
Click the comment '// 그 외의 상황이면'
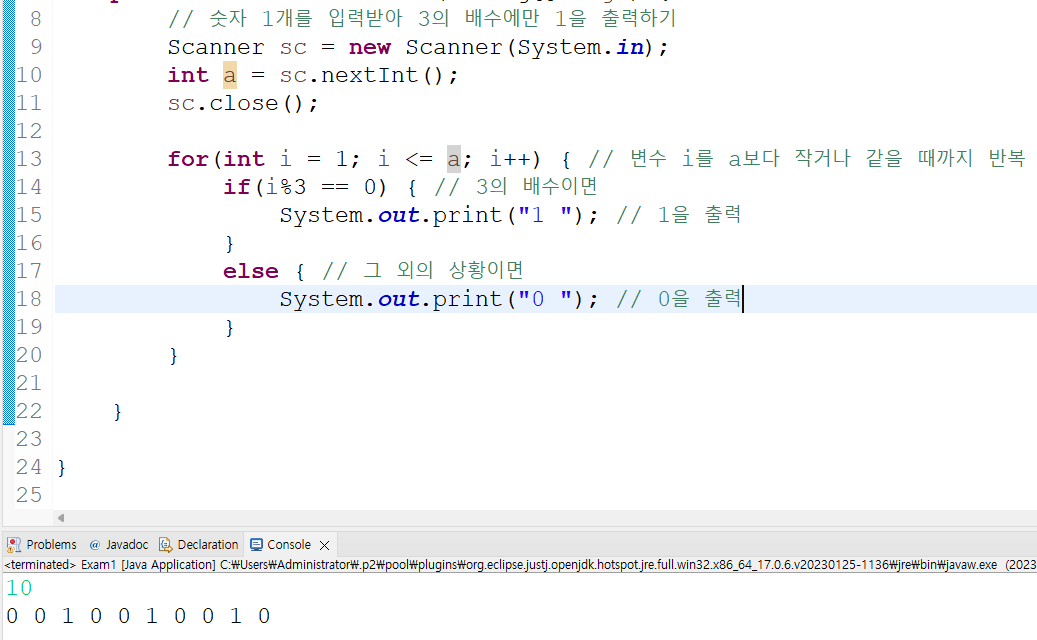click(x=423, y=270)
